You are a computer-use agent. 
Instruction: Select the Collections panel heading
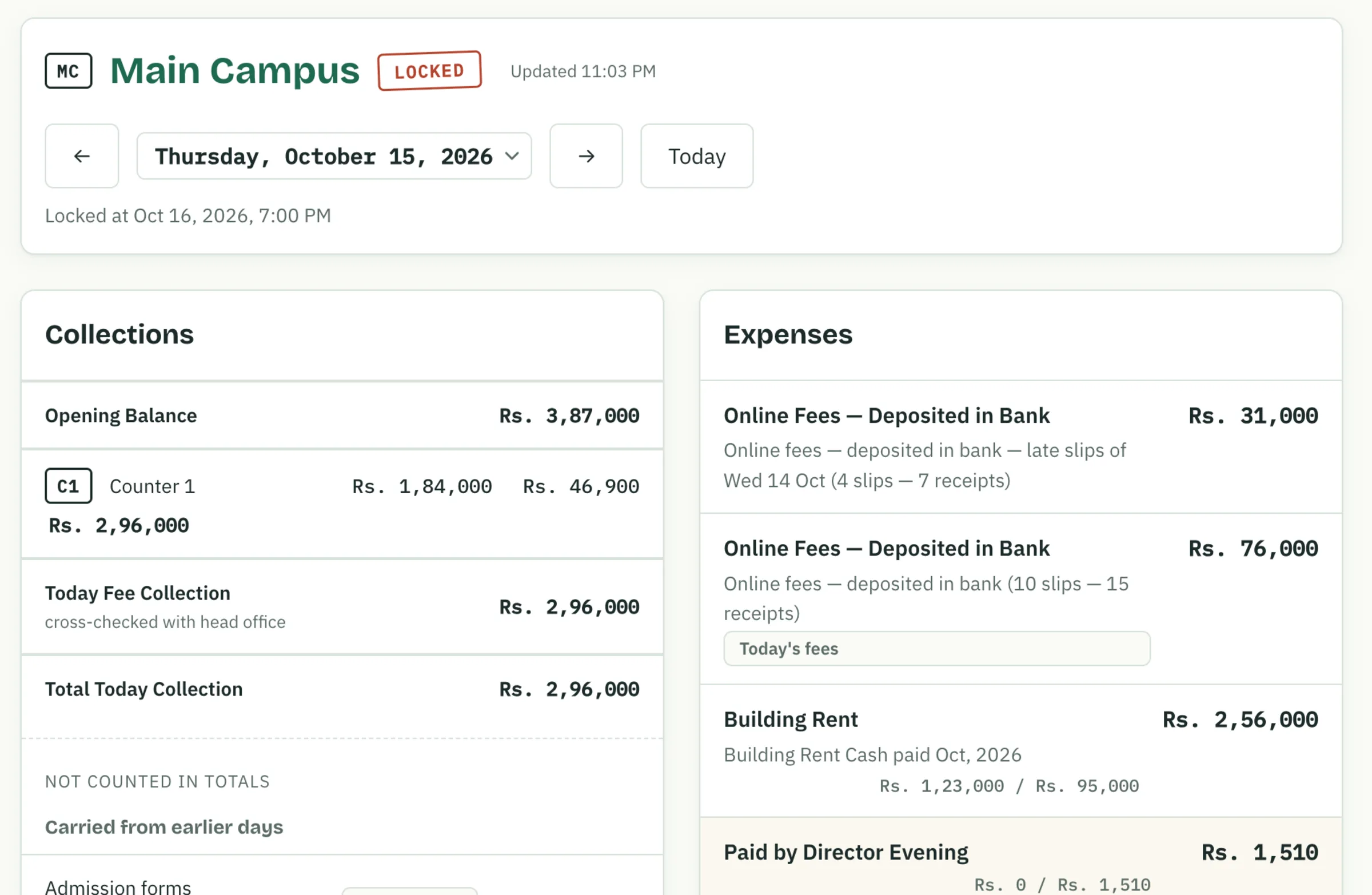(x=119, y=334)
